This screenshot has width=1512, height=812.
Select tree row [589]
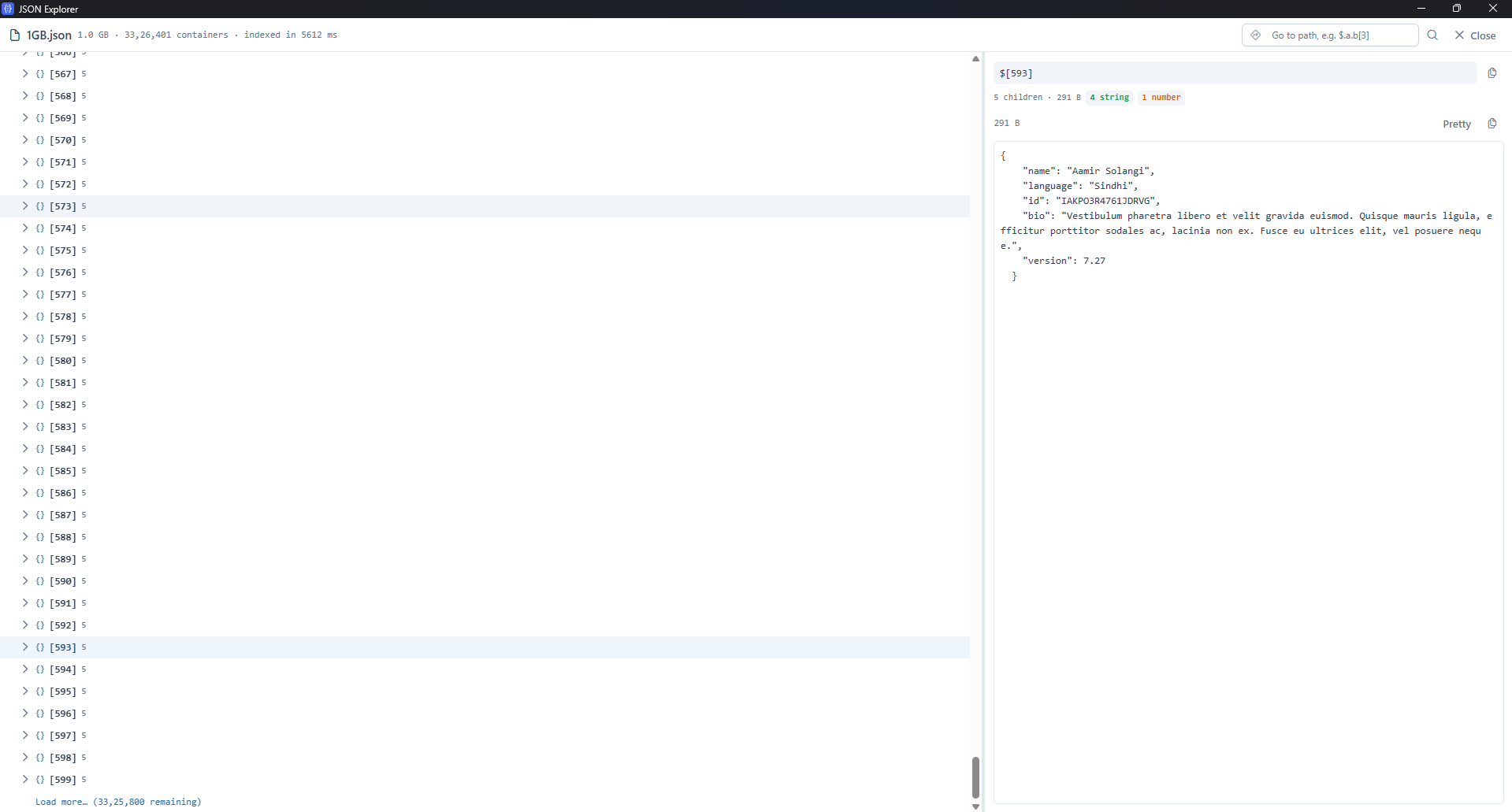(x=485, y=559)
